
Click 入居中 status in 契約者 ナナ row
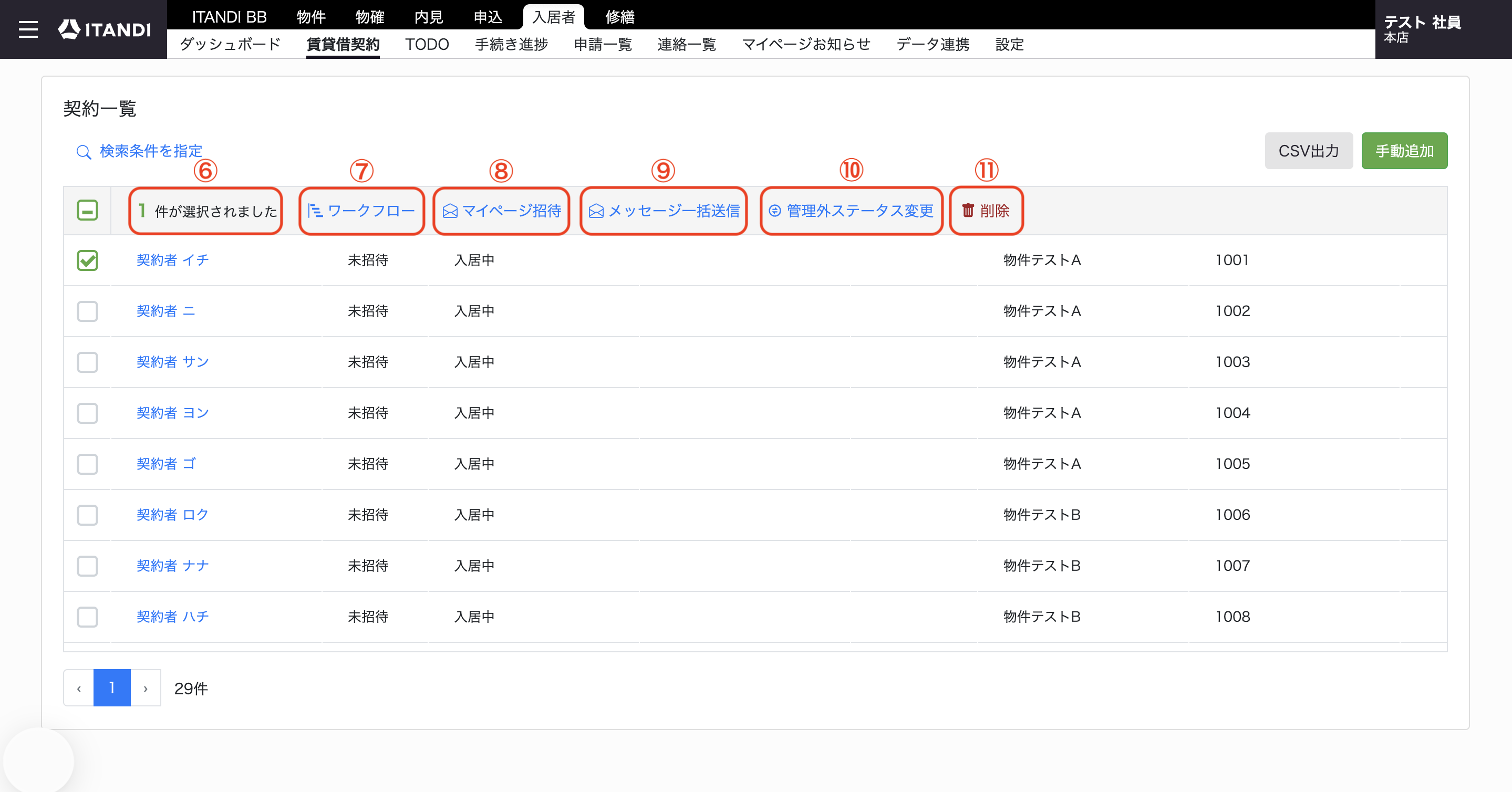pyautogui.click(x=474, y=566)
